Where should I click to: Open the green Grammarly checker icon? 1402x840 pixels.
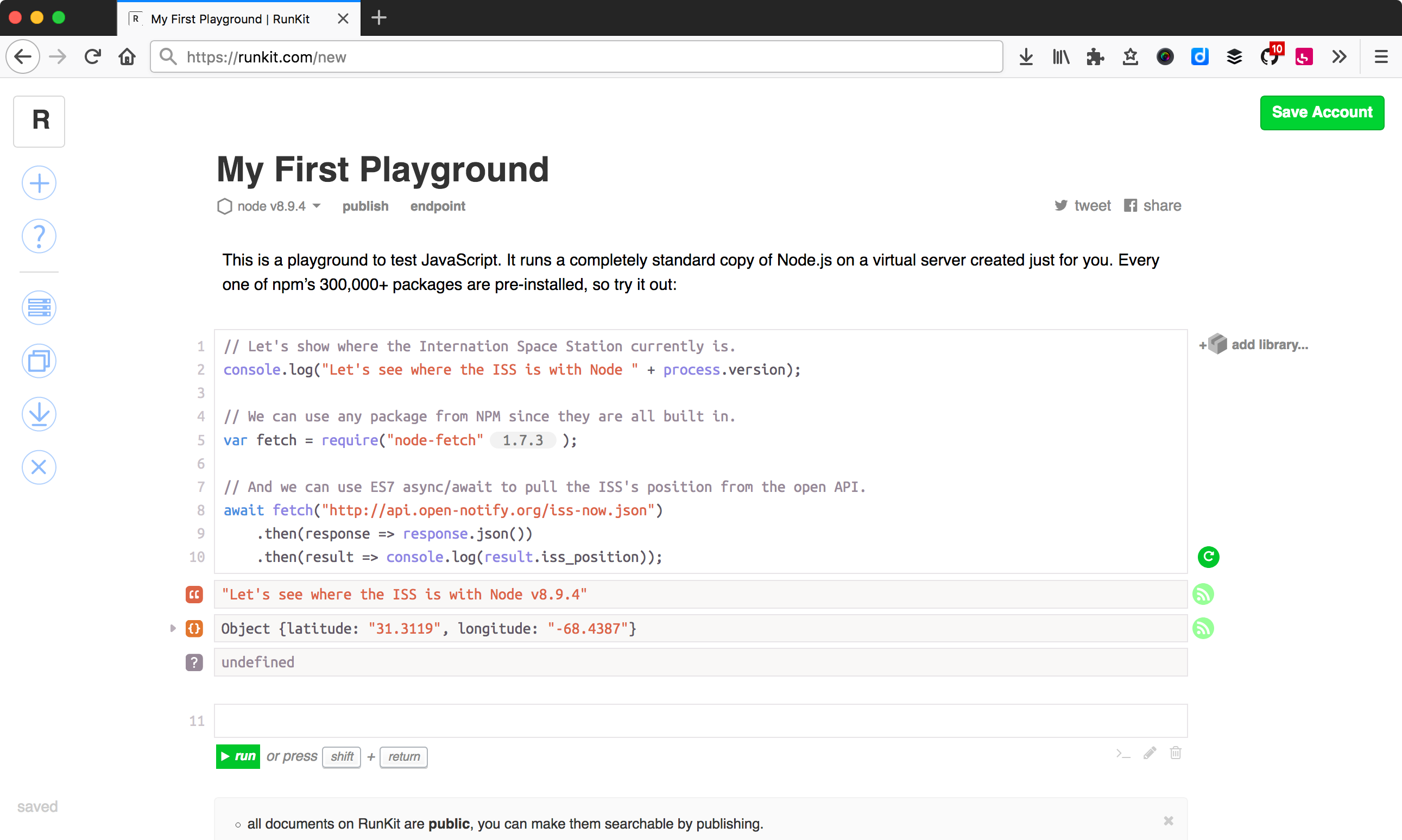click(x=1209, y=557)
